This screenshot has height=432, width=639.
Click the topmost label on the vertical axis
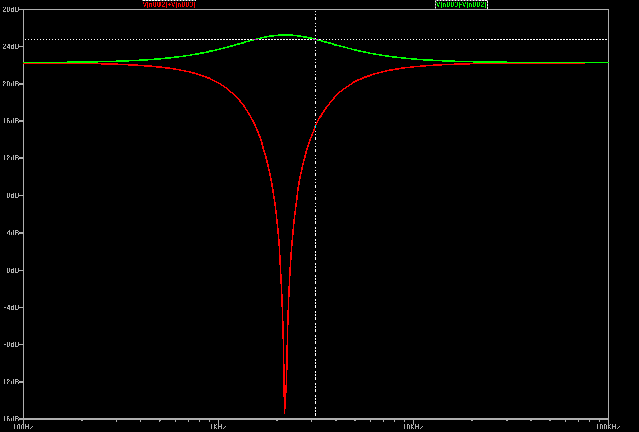click(12, 9)
